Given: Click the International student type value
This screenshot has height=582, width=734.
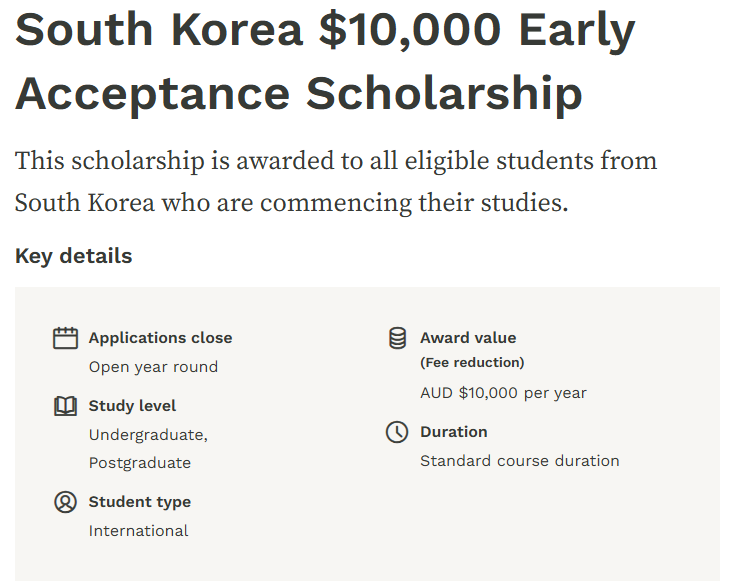Looking at the screenshot, I should [139, 531].
